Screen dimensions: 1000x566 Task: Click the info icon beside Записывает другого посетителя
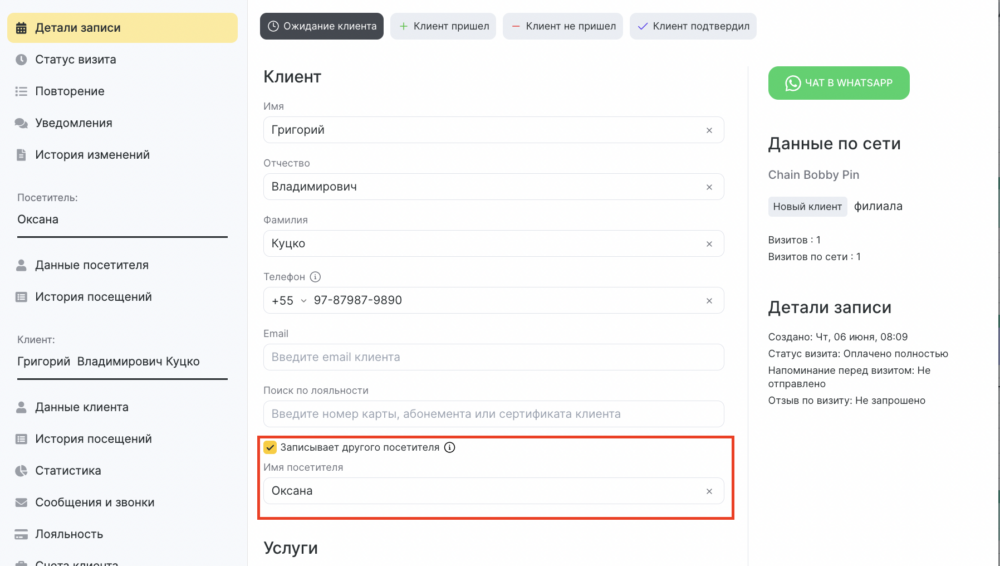(450, 447)
